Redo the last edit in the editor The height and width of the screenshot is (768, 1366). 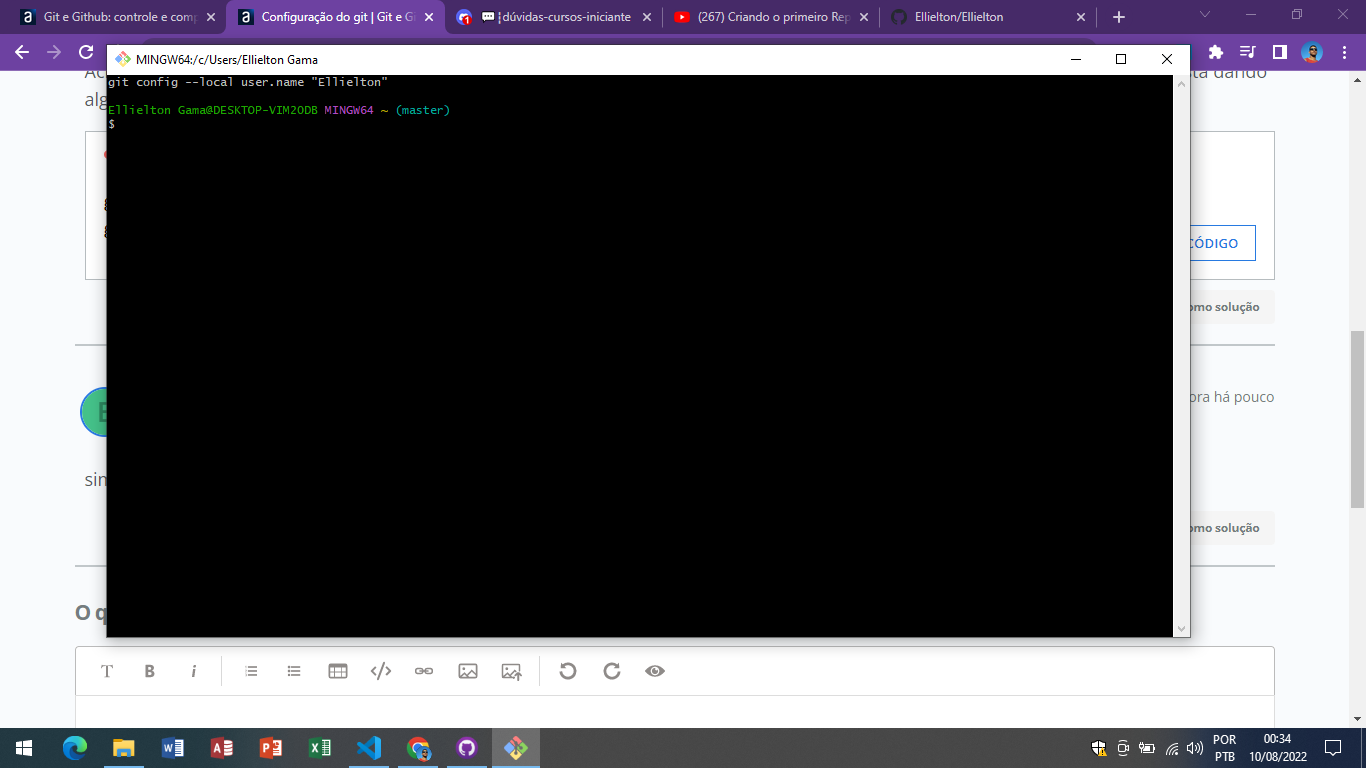click(612, 671)
